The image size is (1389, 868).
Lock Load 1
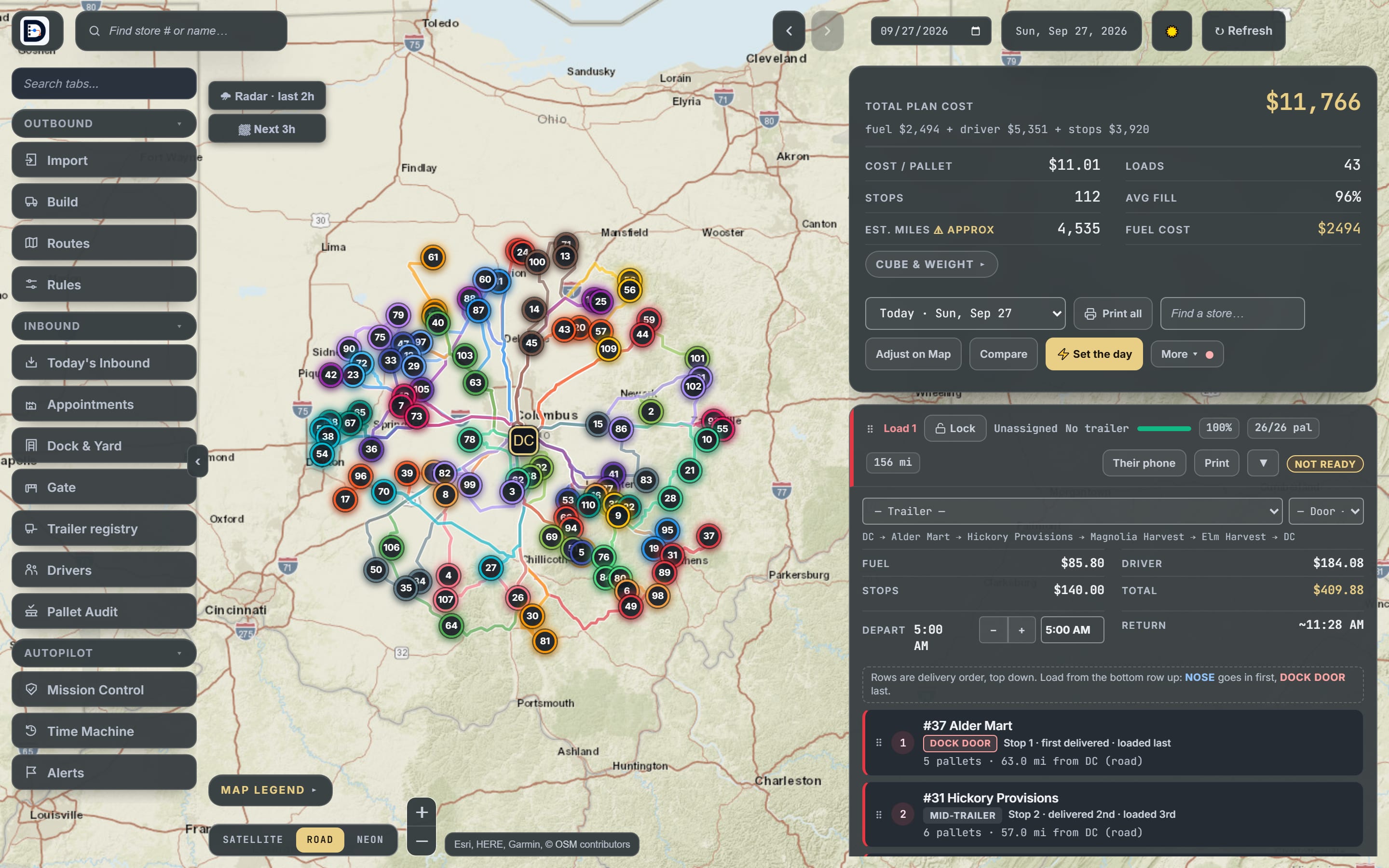(955, 428)
